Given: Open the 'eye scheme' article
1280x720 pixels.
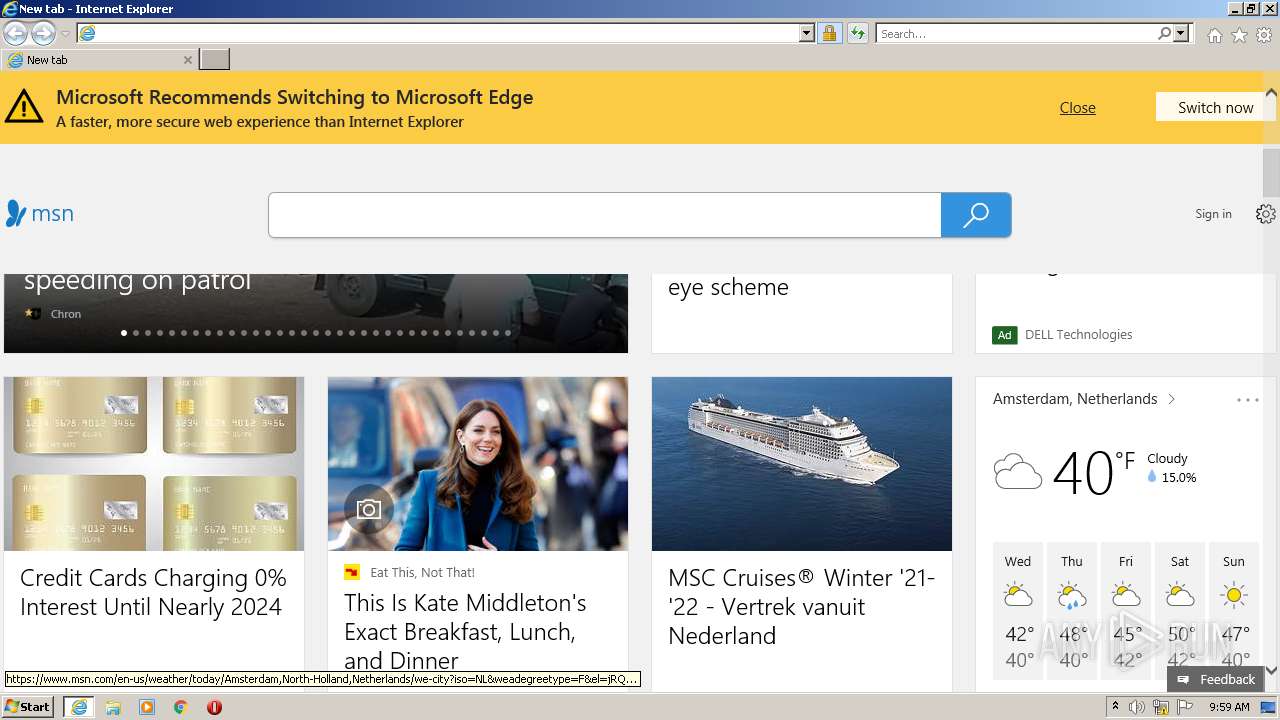Looking at the screenshot, I should [x=728, y=287].
